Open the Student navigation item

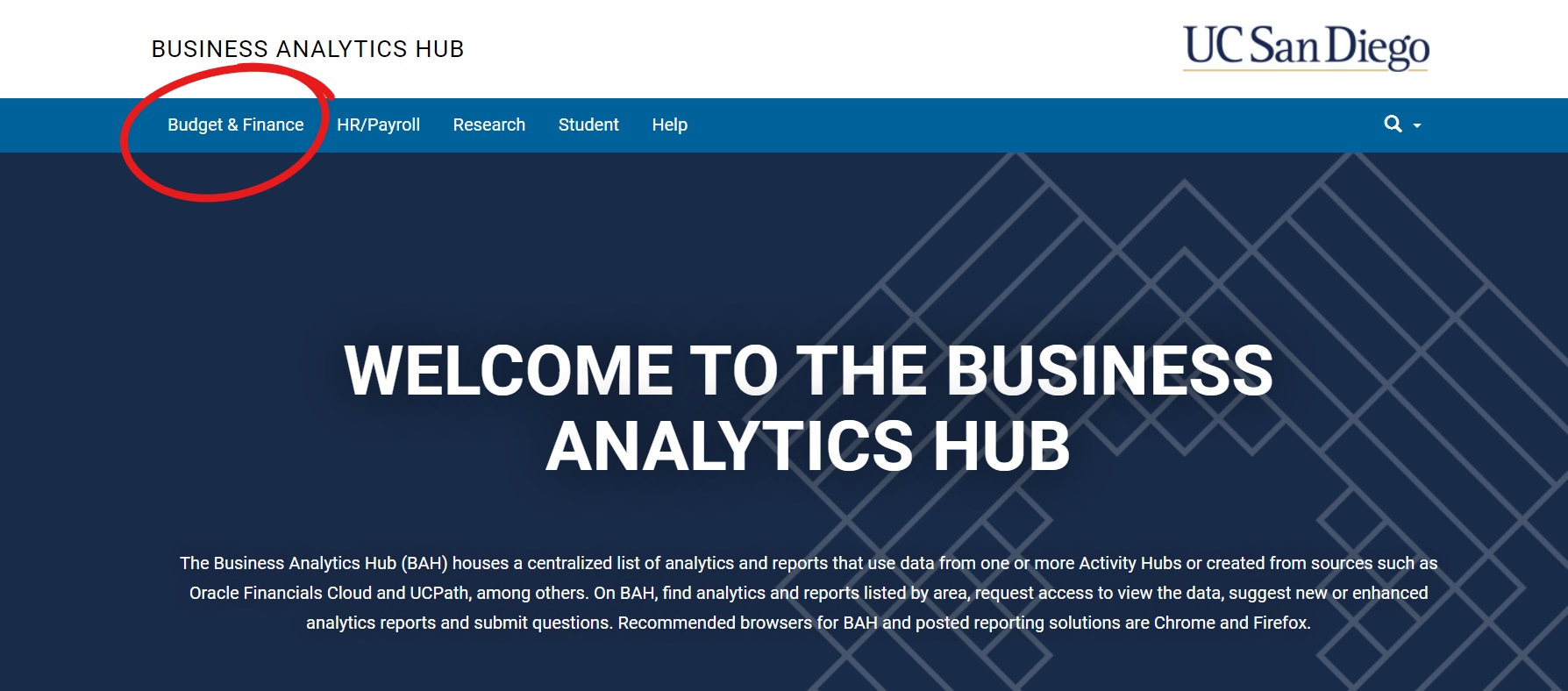(588, 125)
